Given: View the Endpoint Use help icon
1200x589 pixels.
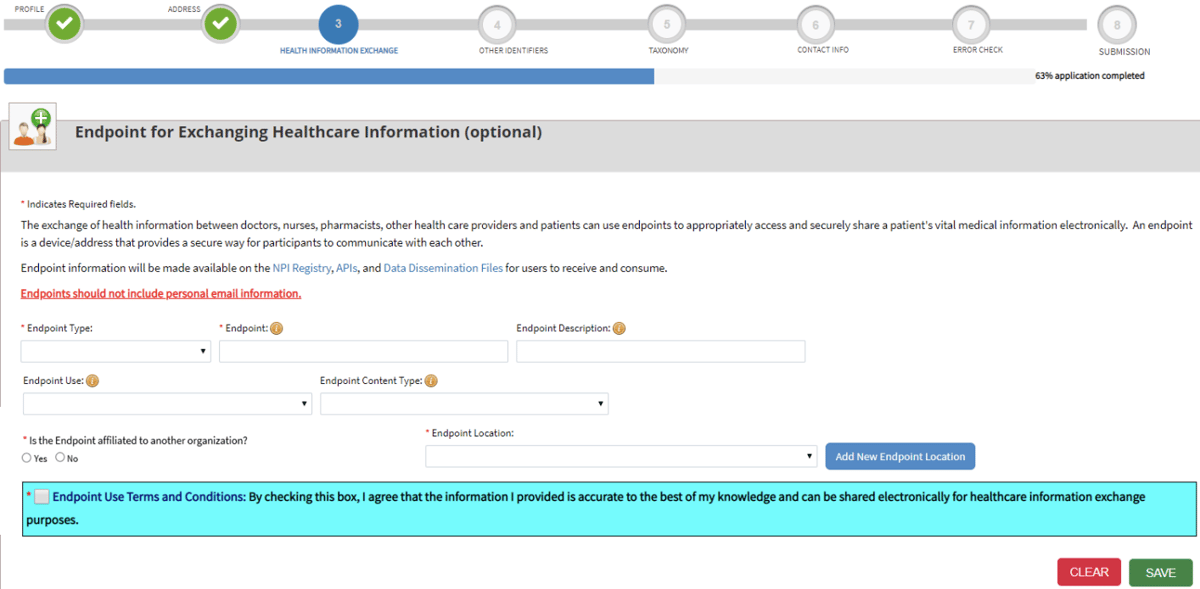Looking at the screenshot, I should click(x=91, y=380).
